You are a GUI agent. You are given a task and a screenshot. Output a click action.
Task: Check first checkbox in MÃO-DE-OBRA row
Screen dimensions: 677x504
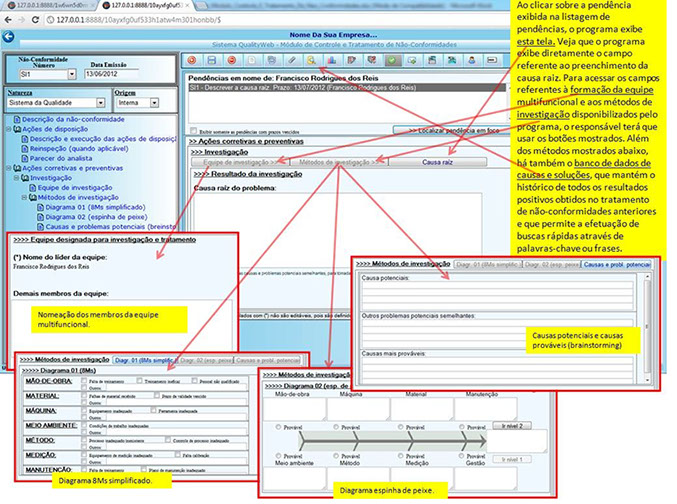tap(85, 381)
